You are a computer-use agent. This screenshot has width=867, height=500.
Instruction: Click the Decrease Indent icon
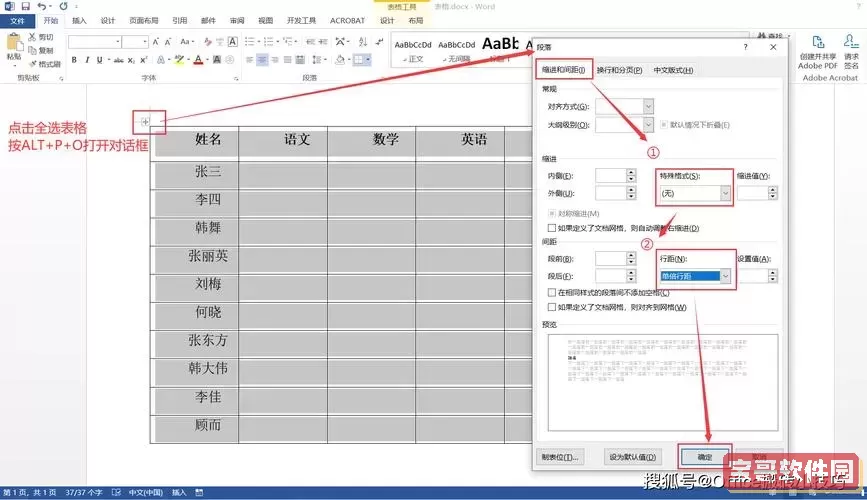click(x=310, y=41)
